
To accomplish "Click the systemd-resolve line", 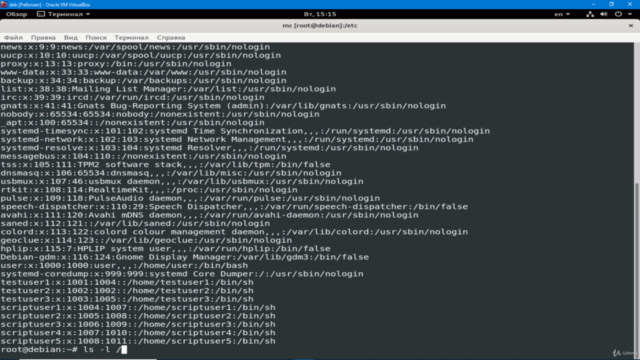I will 209,148.
